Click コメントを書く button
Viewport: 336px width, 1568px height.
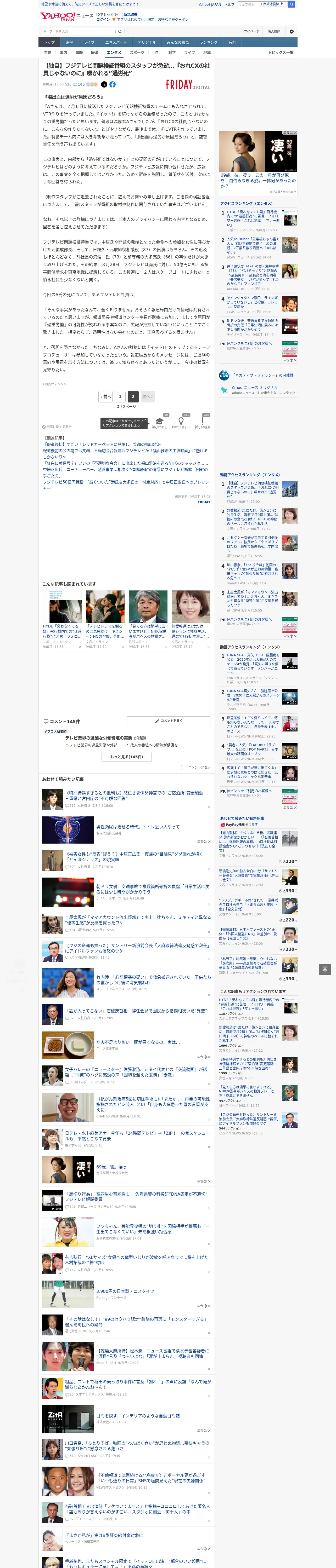coord(169,721)
